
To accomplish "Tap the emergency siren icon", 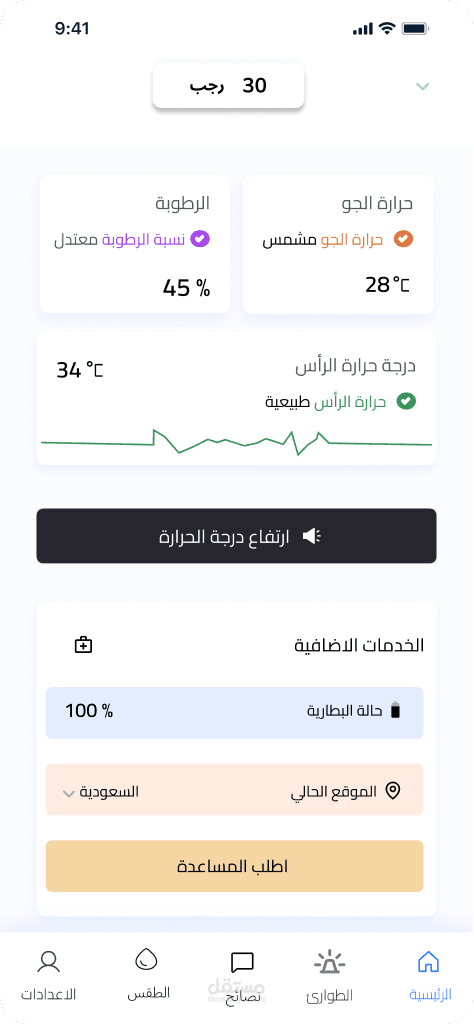I will pyautogui.click(x=330, y=963).
